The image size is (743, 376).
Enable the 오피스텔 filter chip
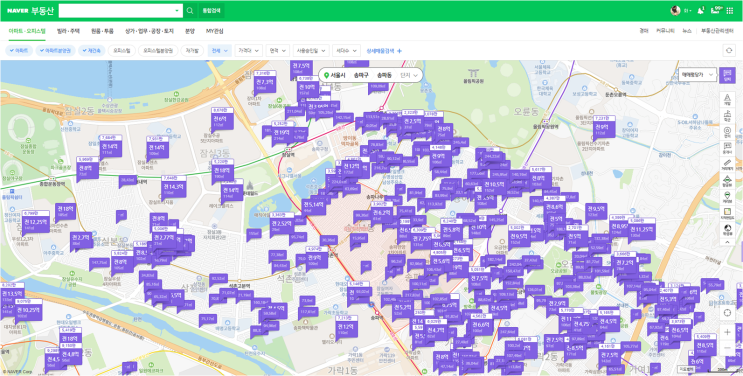(122, 51)
